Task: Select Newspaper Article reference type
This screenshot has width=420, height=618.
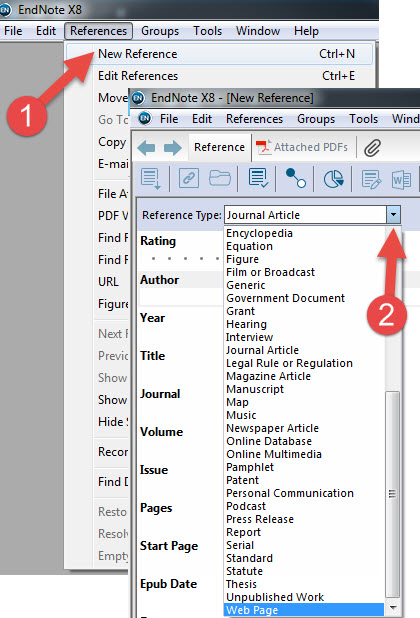Action: [272, 428]
